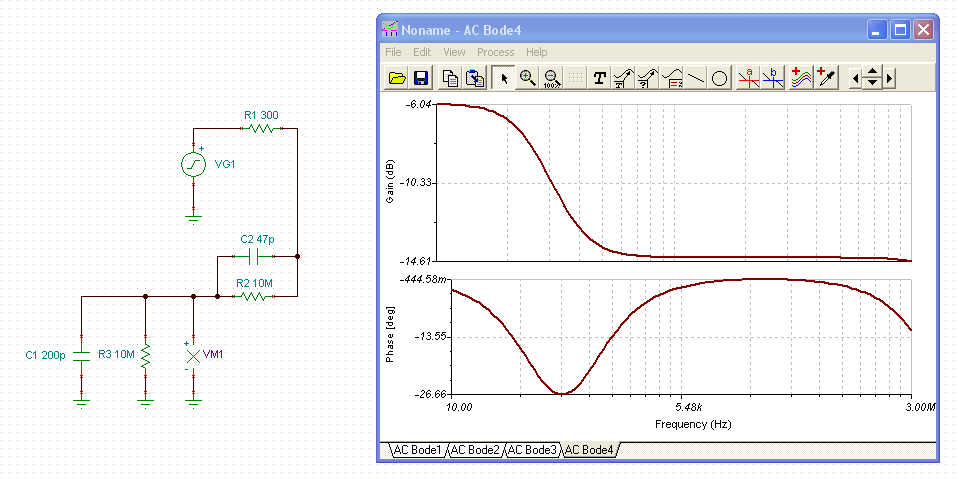The width and height of the screenshot is (959, 479).
Task: Click the -6.04 gain axis value
Action: coord(419,105)
